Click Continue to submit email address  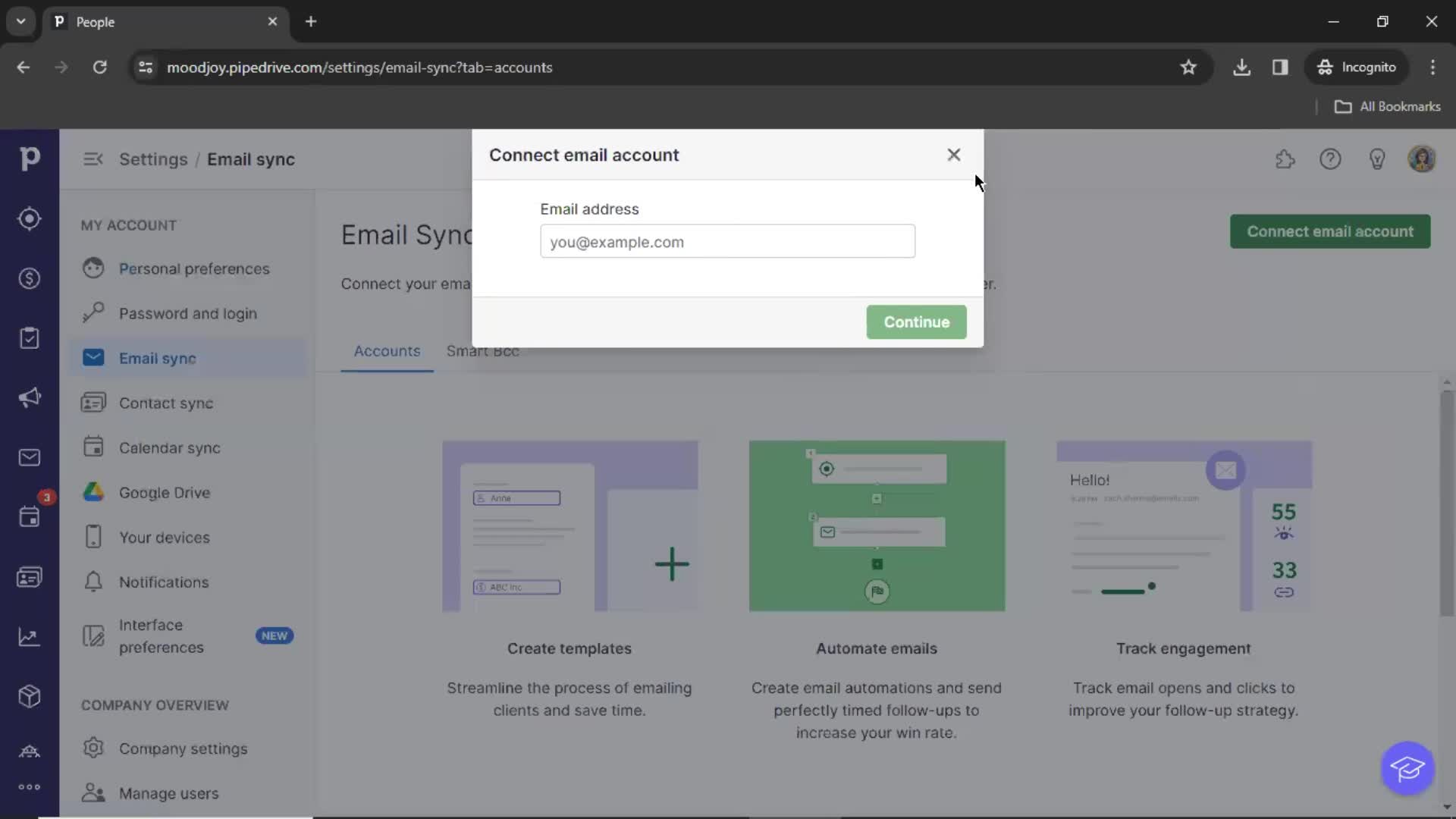pos(917,322)
